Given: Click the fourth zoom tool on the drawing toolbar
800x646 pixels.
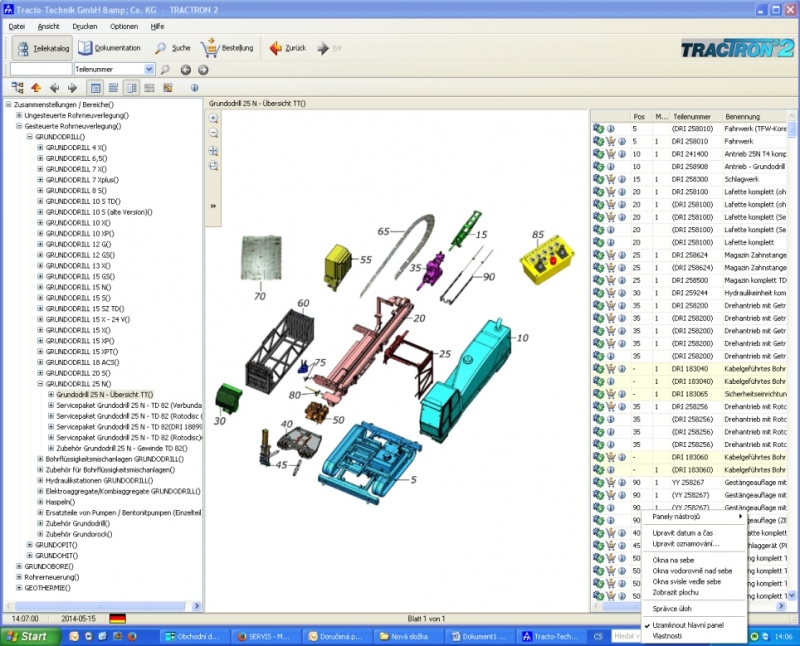Looking at the screenshot, I should click(213, 165).
